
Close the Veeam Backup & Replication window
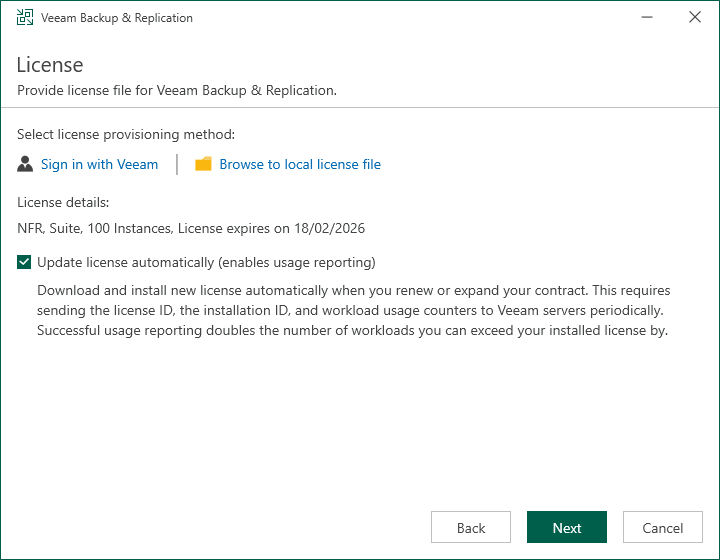pos(695,18)
